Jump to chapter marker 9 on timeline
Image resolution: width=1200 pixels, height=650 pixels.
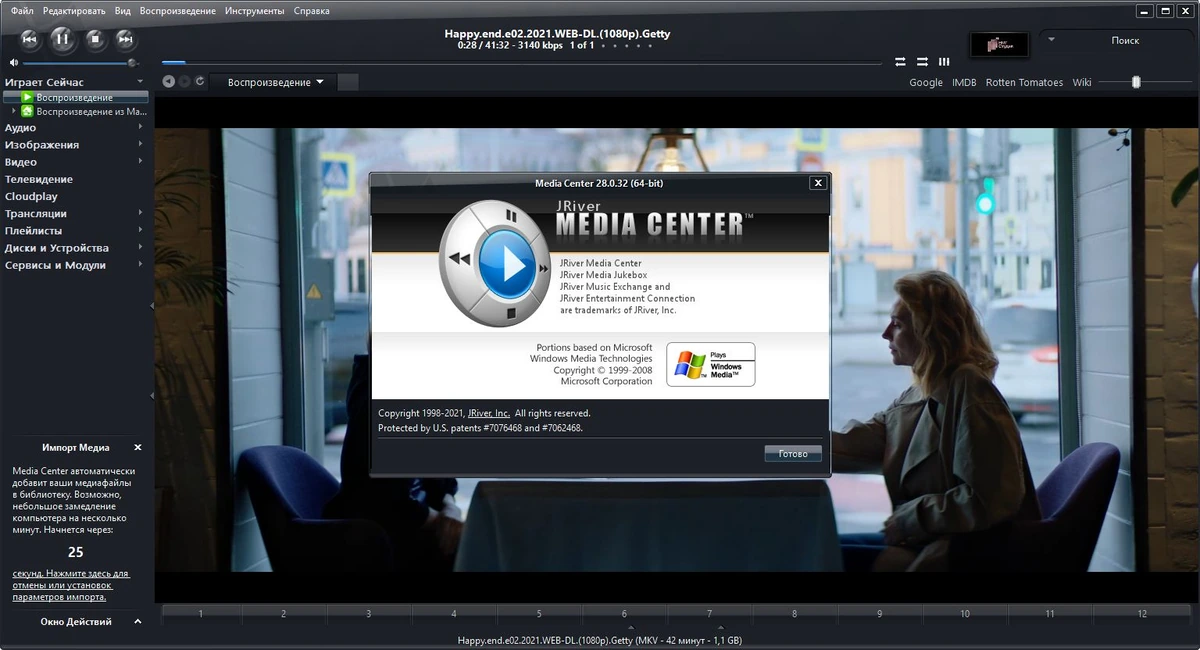point(880,613)
